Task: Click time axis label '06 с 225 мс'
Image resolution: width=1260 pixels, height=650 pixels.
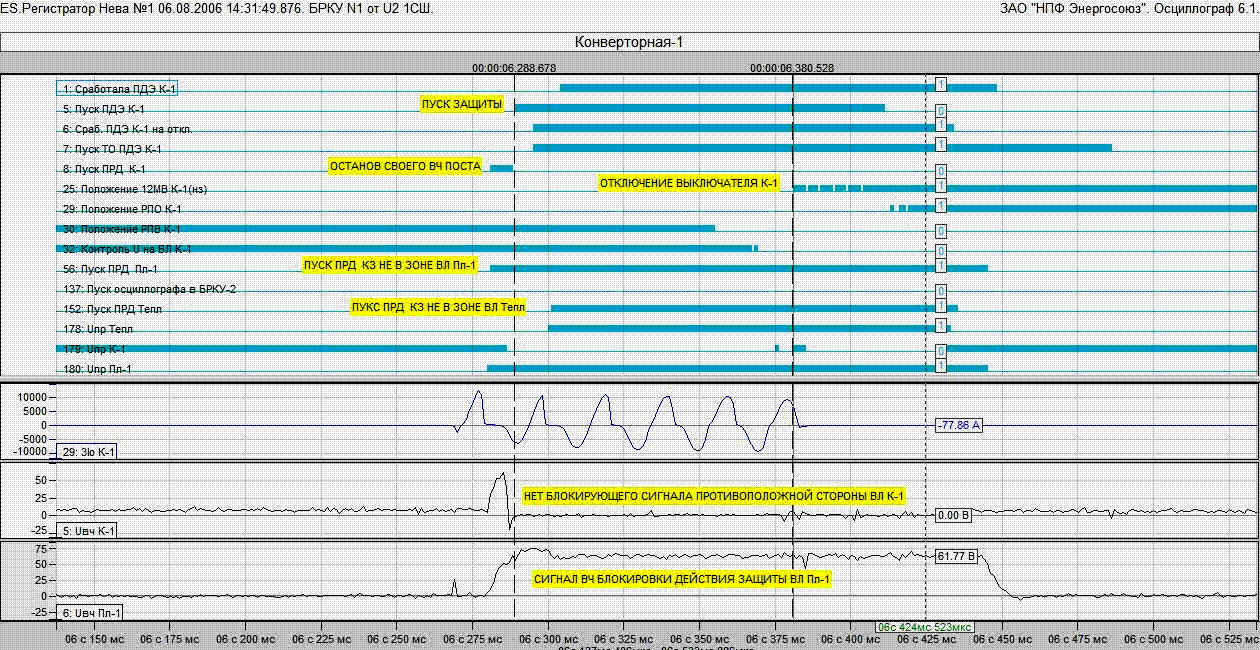Action: (321, 637)
